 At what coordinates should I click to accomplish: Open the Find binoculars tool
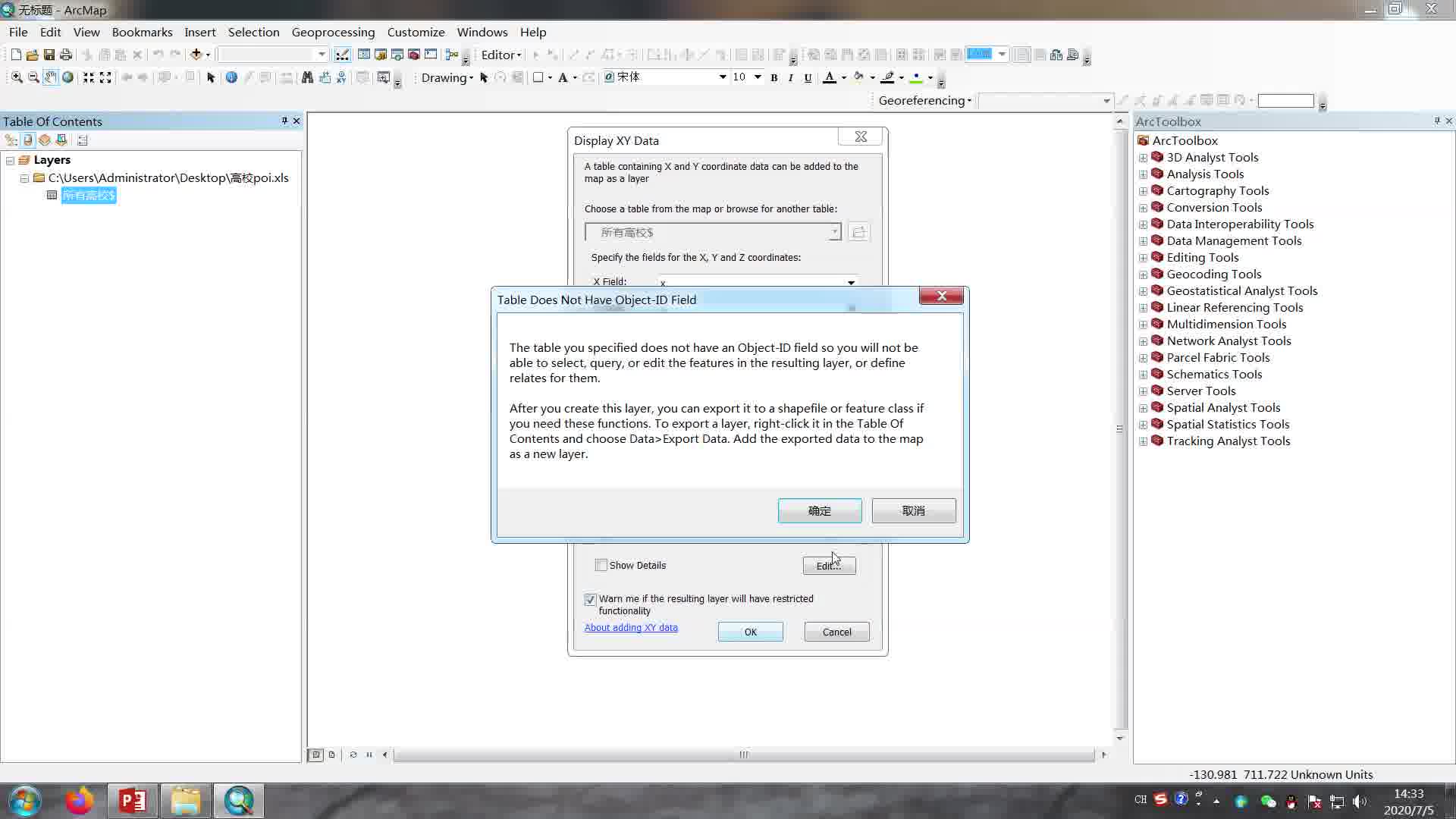point(307,77)
